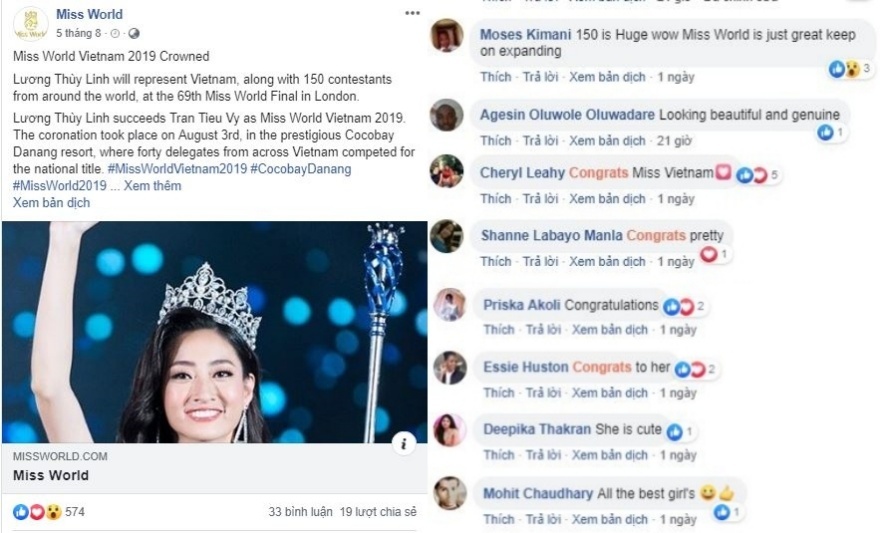880x533 pixels.
Task: Click the Miss World page logo
Action: coord(31,23)
